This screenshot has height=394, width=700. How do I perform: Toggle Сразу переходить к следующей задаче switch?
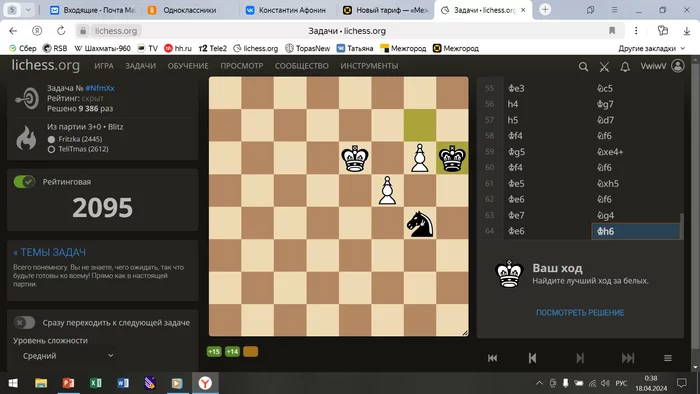pos(24,322)
